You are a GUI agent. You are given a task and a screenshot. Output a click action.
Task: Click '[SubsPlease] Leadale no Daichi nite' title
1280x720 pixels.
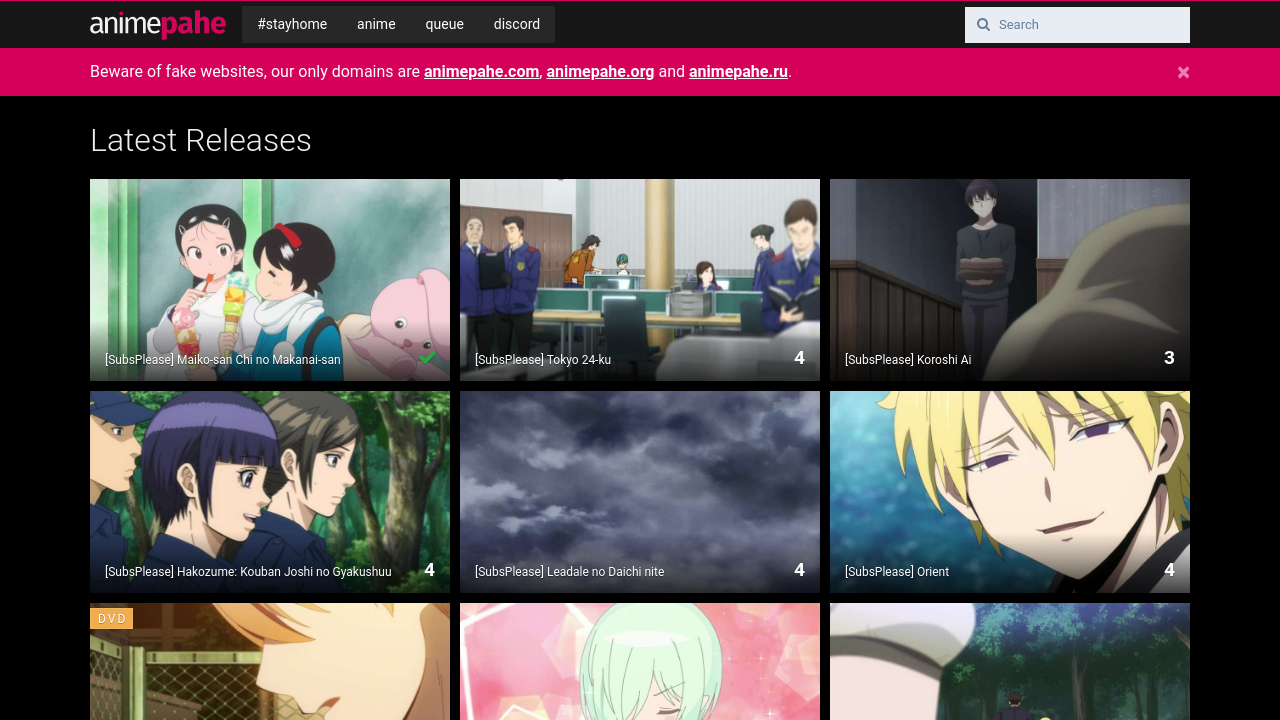pos(569,572)
